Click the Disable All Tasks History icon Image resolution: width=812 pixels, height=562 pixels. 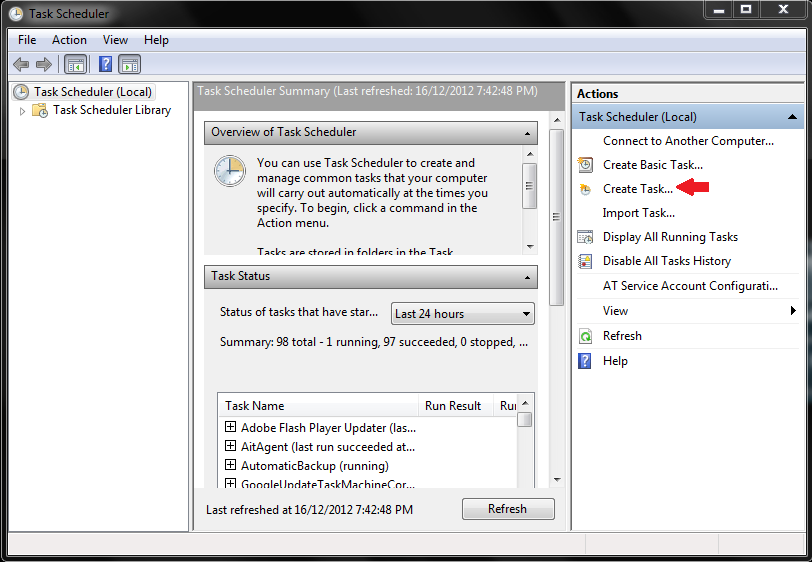coord(585,261)
